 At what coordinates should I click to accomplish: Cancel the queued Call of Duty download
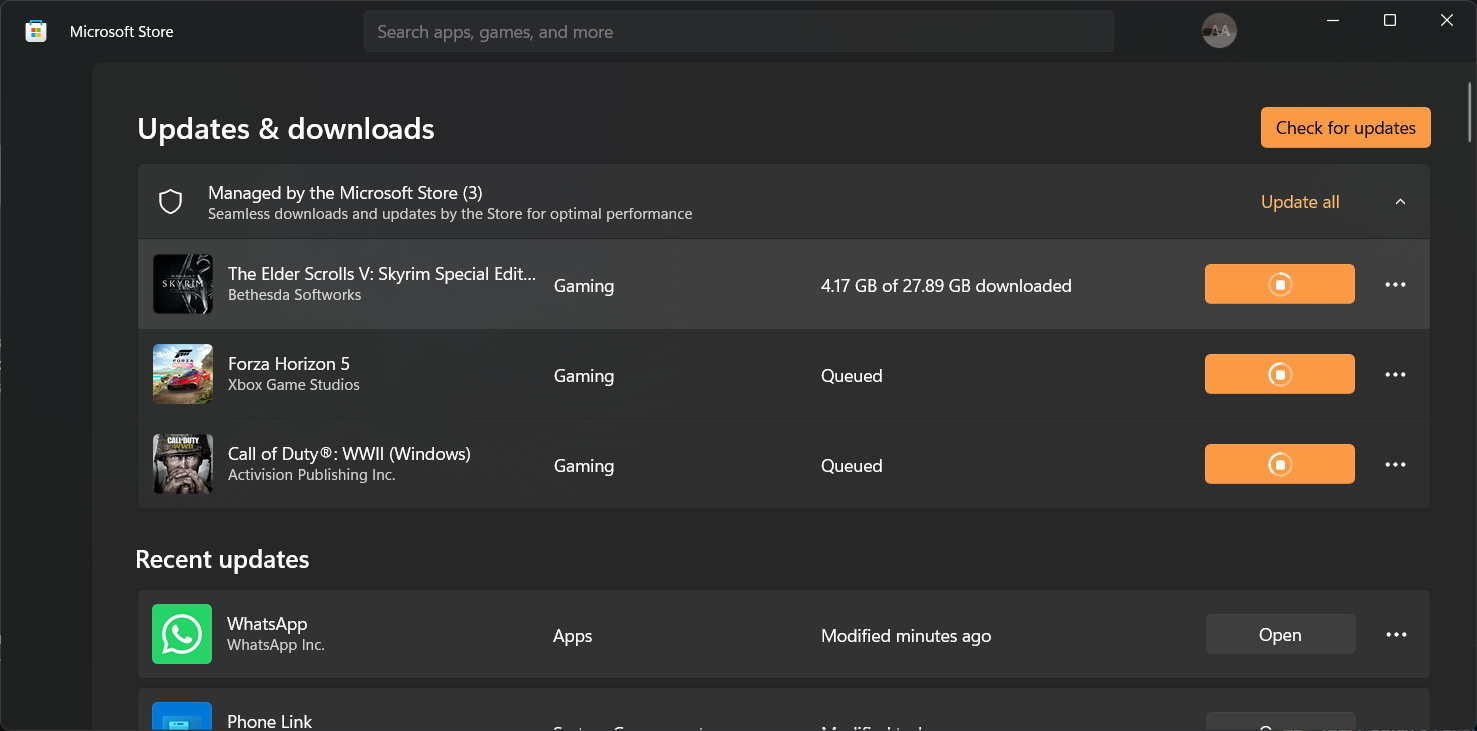(x=1280, y=464)
